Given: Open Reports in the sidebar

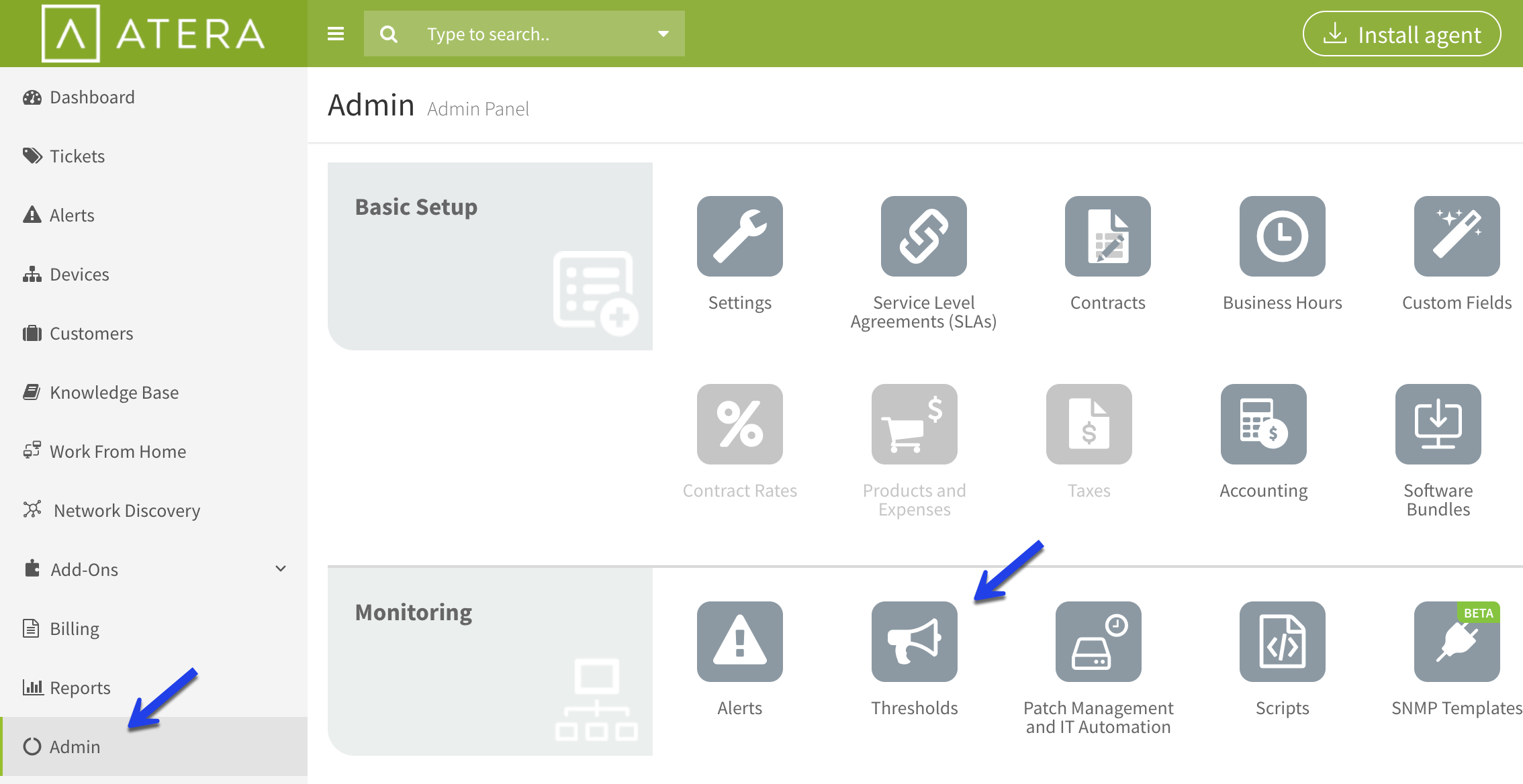Looking at the screenshot, I should 154,688.
